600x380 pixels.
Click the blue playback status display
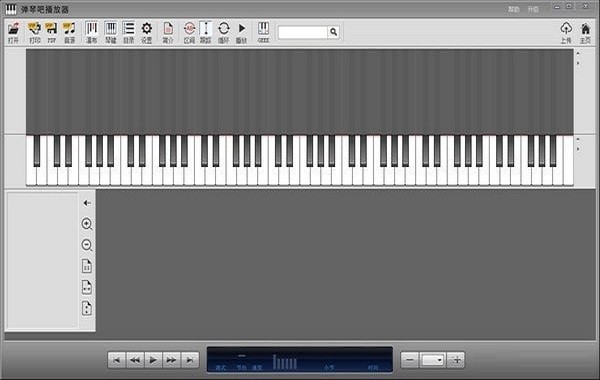coord(300,359)
